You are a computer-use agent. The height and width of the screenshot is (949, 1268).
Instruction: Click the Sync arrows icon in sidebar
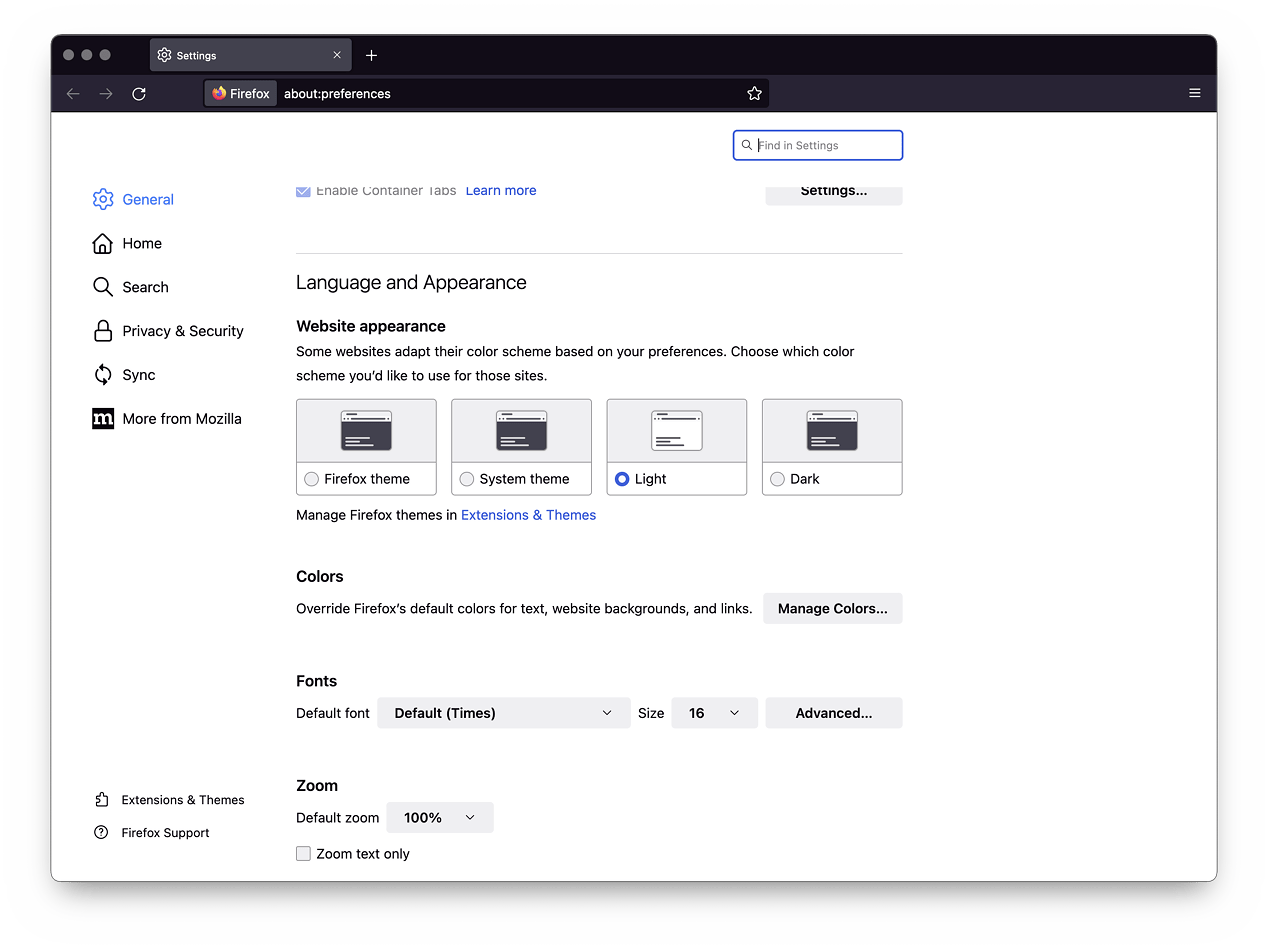[102, 375]
